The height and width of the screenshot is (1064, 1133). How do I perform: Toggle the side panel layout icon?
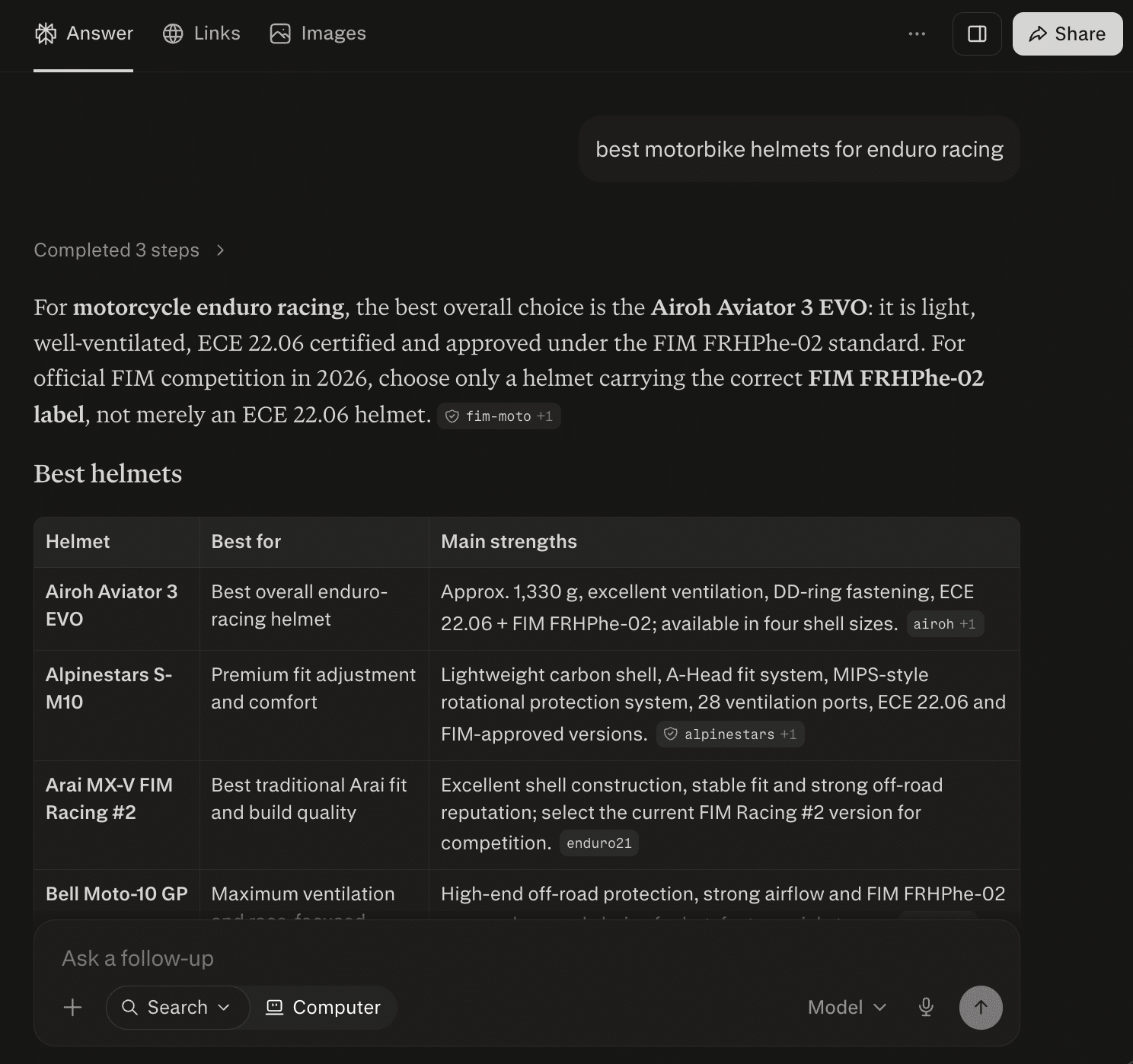(977, 33)
